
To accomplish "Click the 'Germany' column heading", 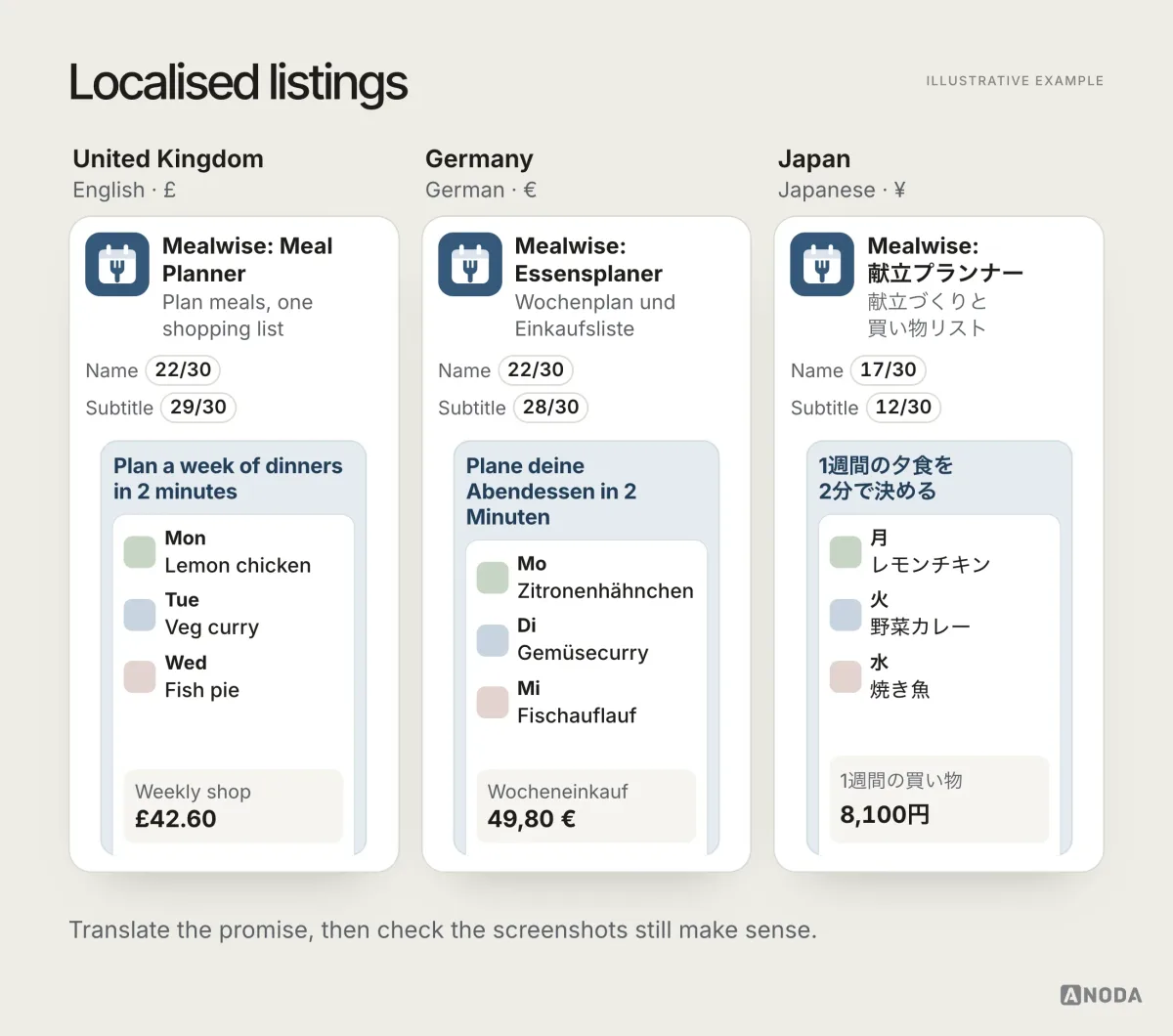I will pos(479,159).
